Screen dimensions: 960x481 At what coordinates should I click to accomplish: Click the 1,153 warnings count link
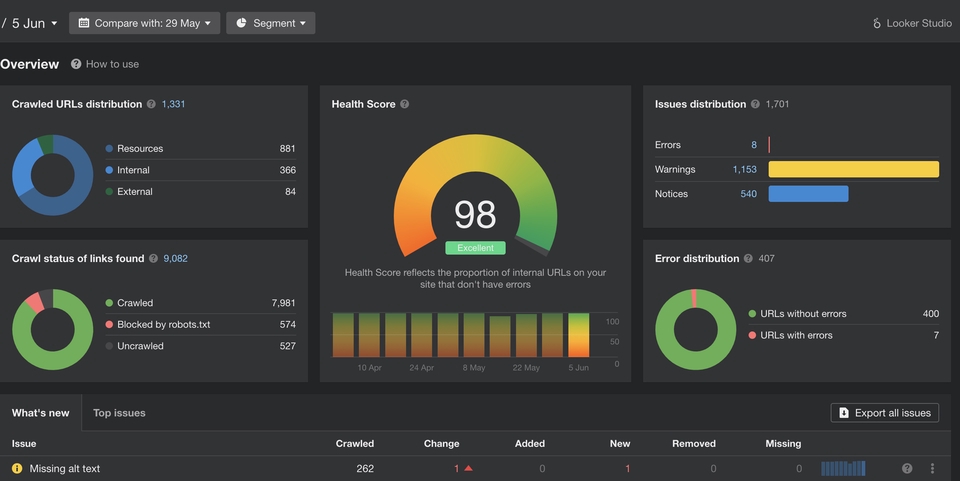(x=744, y=170)
